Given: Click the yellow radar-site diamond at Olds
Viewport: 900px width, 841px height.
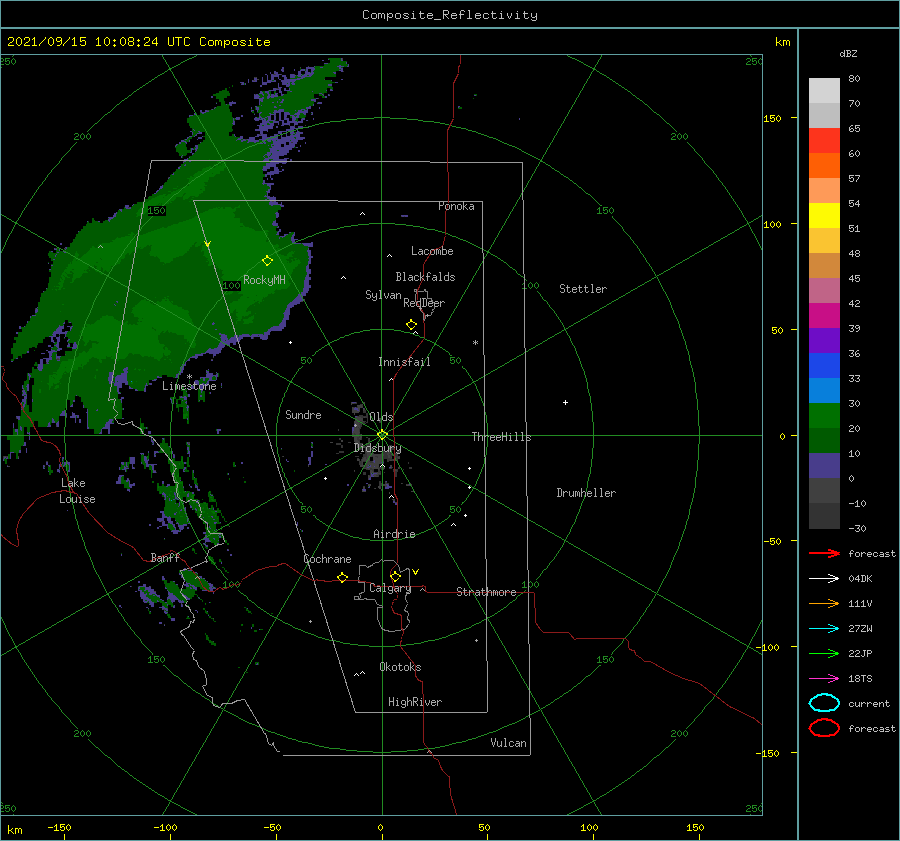Looking at the screenshot, I should (x=382, y=435).
